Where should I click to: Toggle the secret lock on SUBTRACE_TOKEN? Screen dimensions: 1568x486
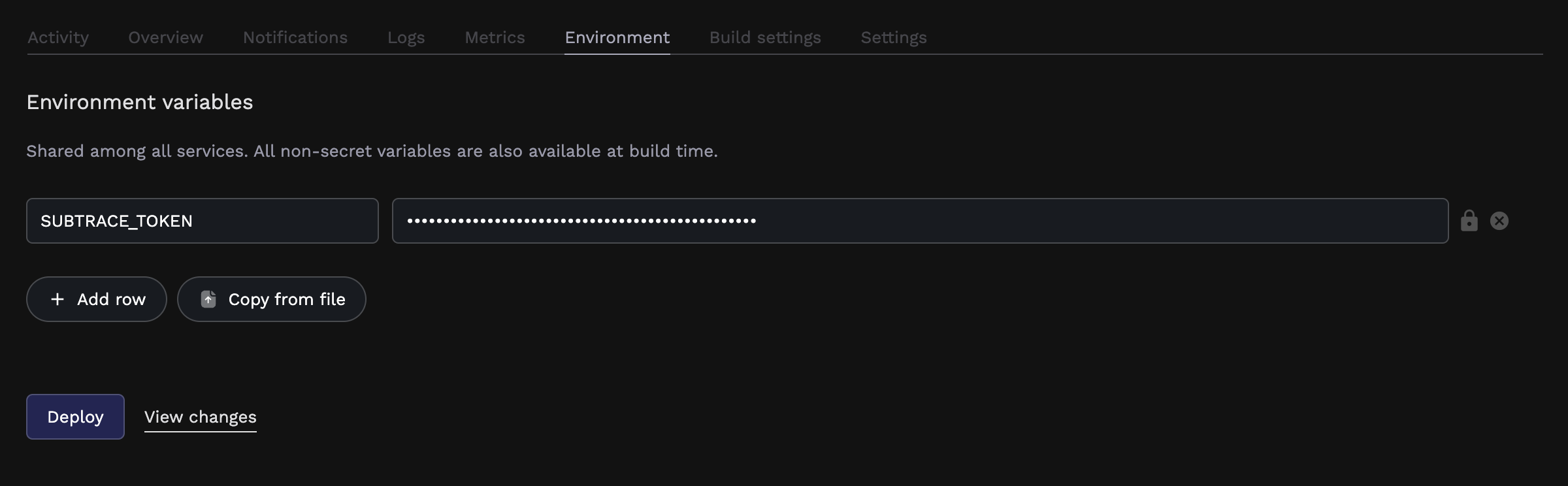coord(1469,221)
